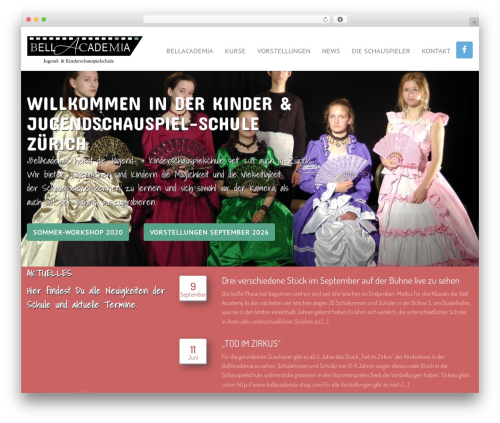Click SOMMER-WORKSHOP 2020 button
Viewport: 500px width, 423px height.
(78, 232)
